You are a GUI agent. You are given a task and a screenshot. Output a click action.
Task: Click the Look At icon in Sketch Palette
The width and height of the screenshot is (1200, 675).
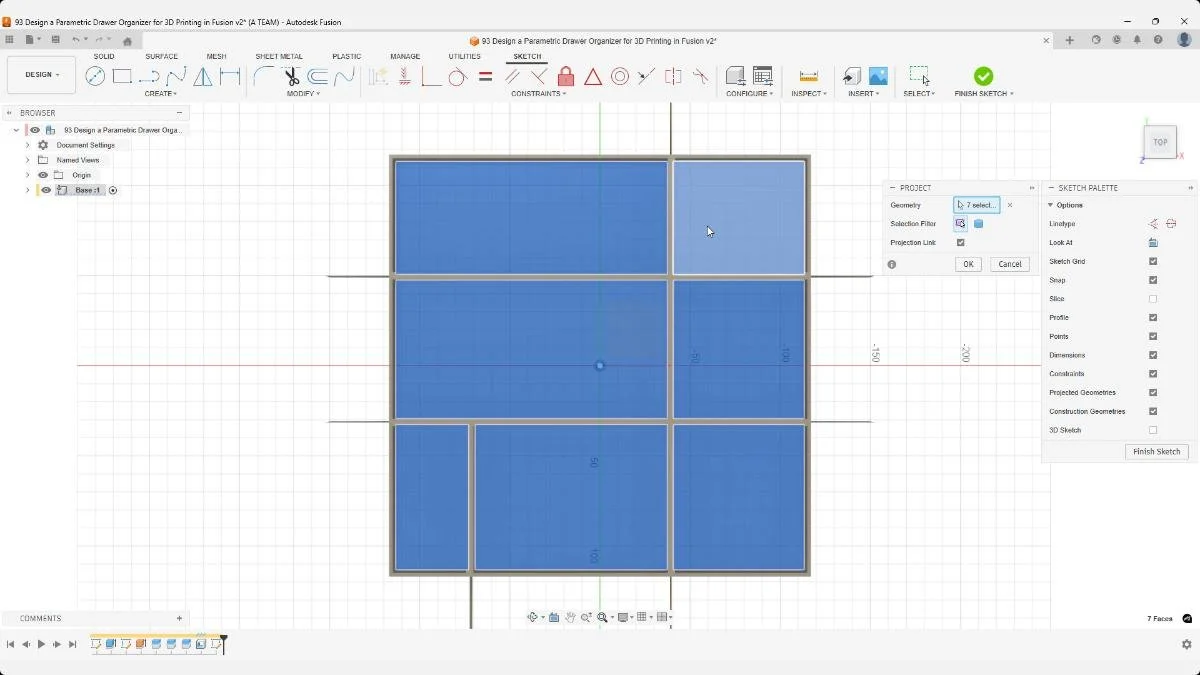point(1152,242)
